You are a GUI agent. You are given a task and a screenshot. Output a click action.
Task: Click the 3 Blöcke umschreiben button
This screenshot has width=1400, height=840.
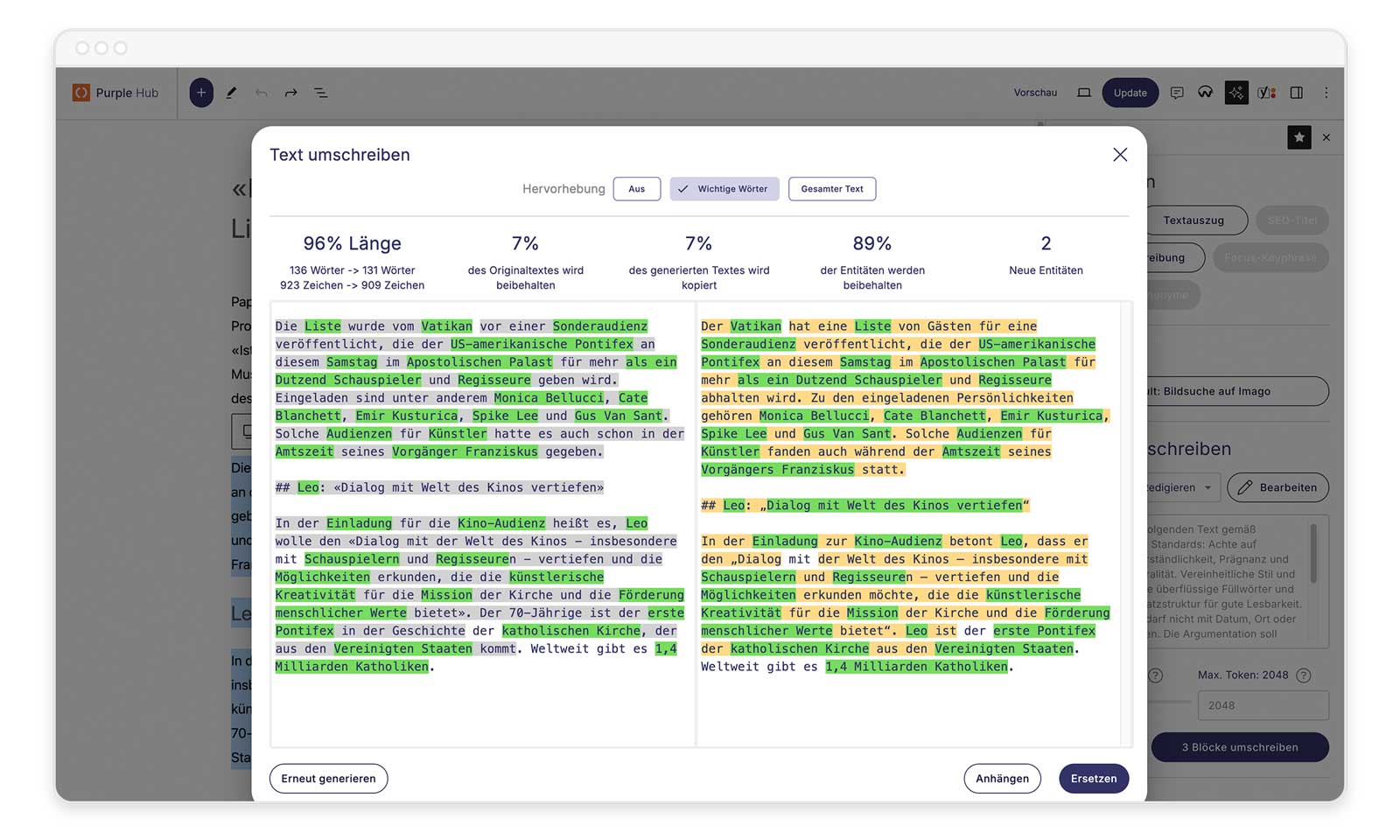coord(1240,747)
